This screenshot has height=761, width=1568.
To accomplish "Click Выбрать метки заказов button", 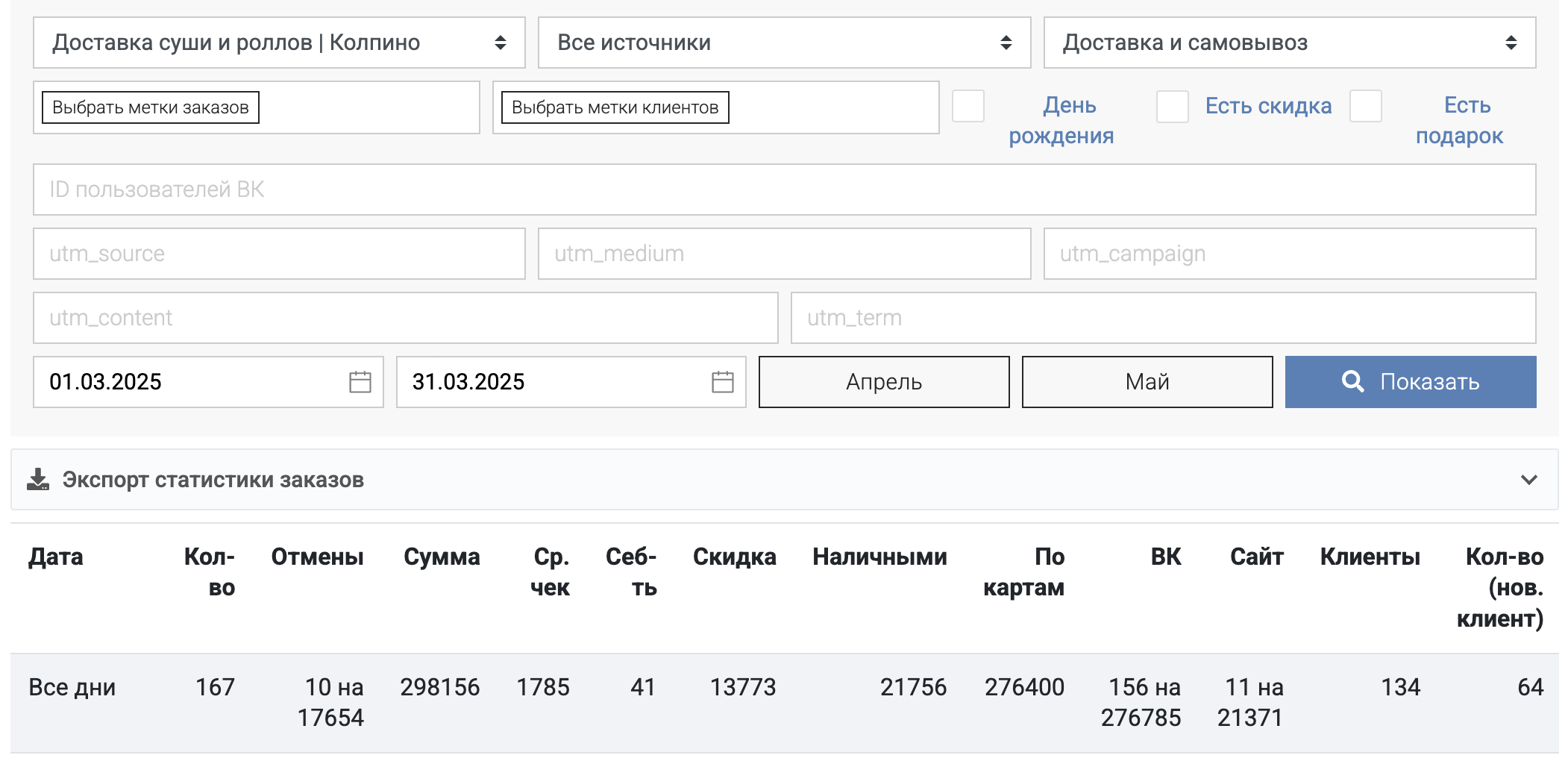I will 151,107.
